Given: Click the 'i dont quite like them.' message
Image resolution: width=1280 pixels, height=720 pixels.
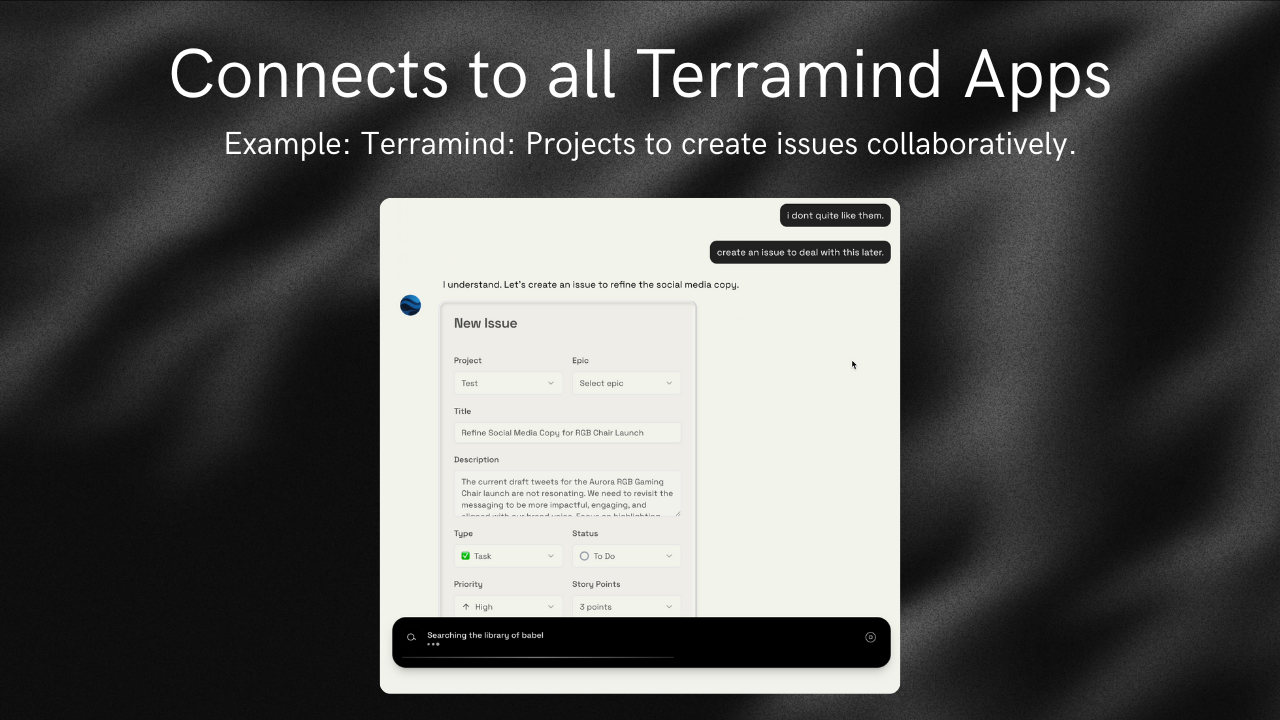Looking at the screenshot, I should click(835, 215).
